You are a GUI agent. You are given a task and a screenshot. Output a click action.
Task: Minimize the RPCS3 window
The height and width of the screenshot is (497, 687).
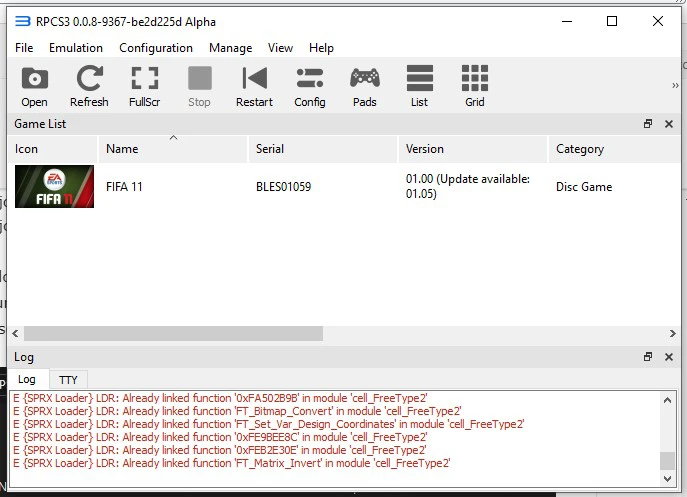(567, 21)
